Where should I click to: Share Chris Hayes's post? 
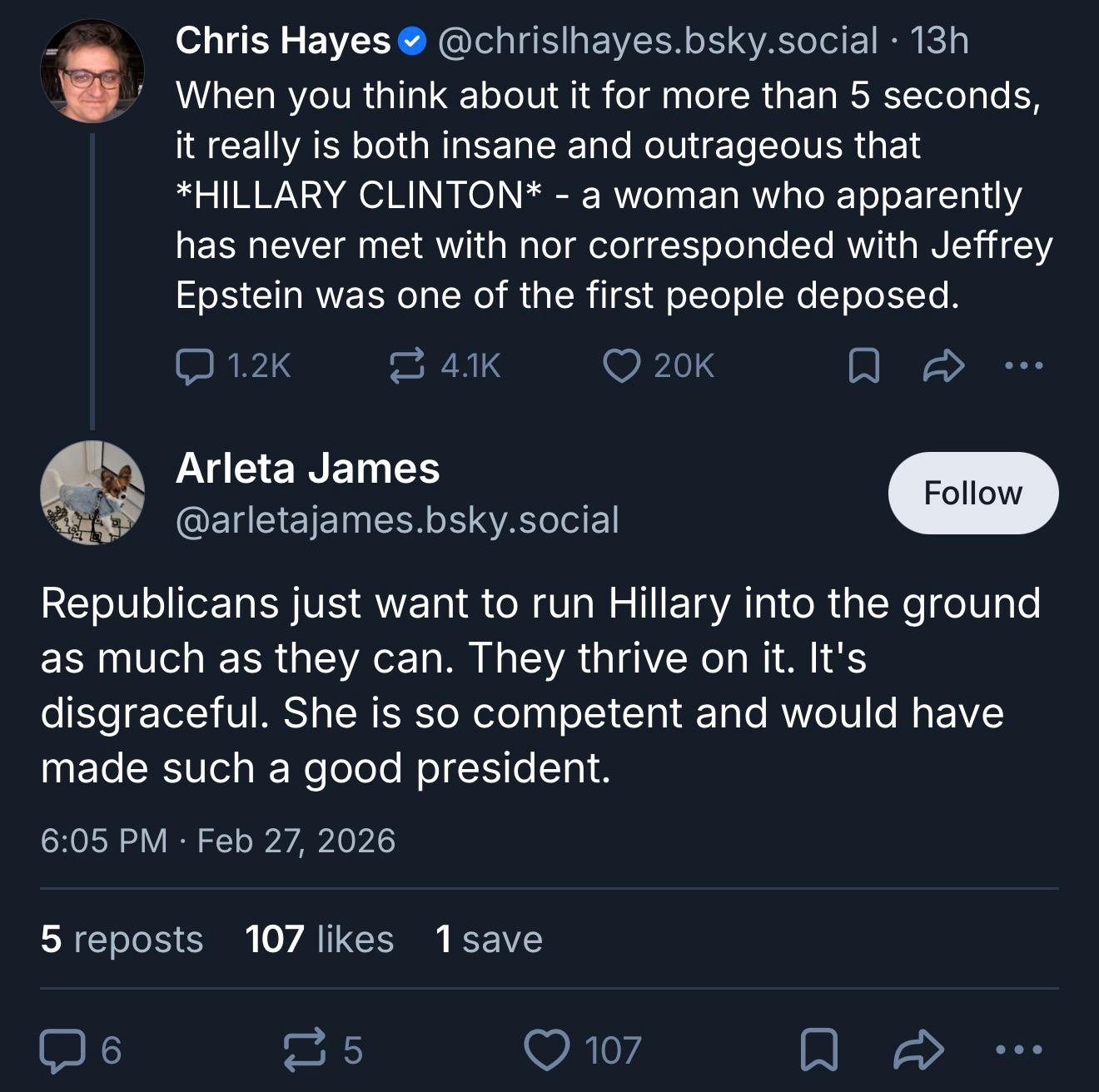click(943, 366)
